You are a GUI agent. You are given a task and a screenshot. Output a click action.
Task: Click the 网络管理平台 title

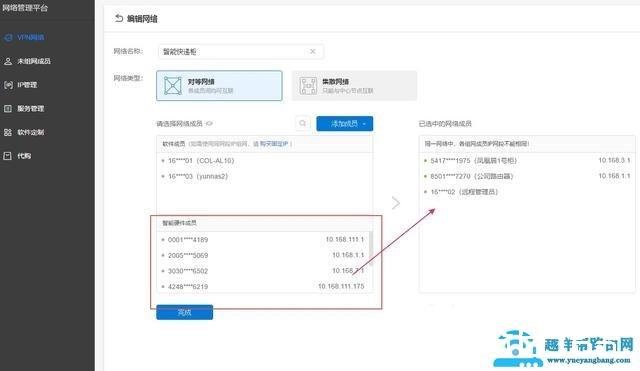tap(25, 7)
